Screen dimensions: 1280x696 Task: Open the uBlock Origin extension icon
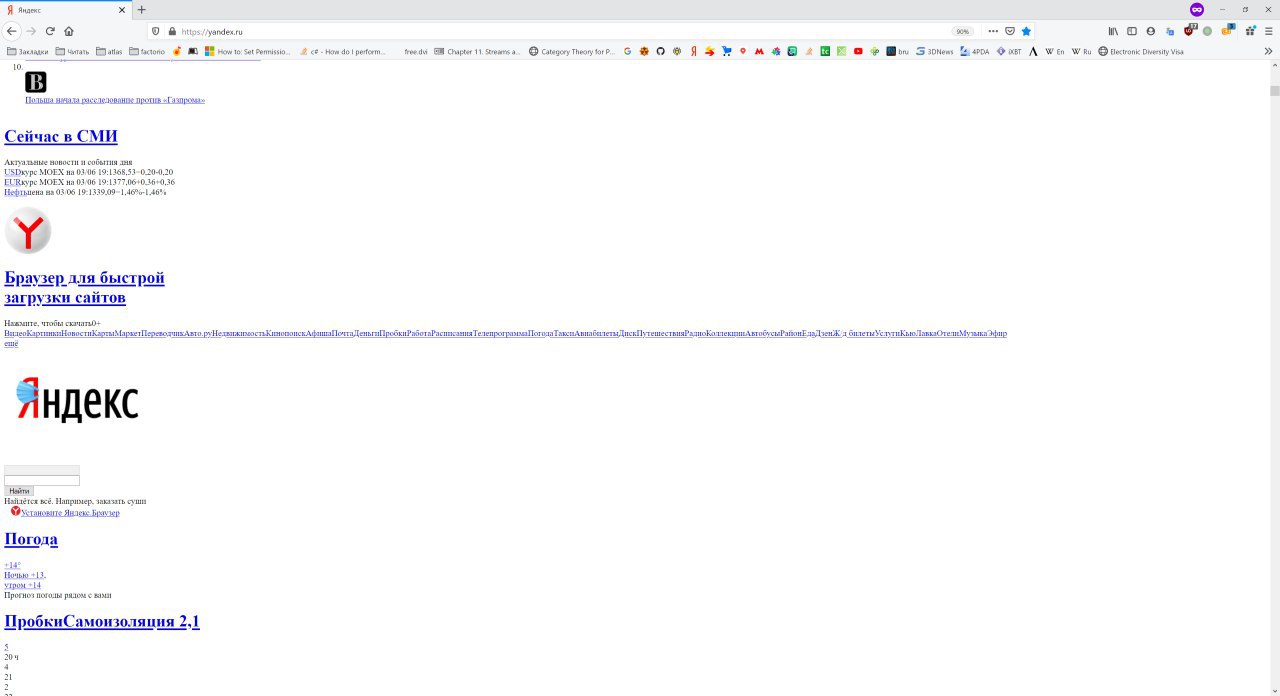pos(1189,31)
